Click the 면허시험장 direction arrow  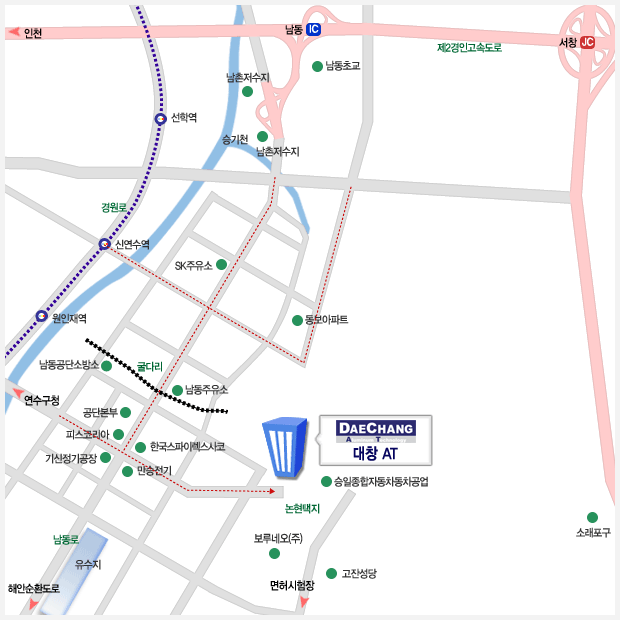coord(307,603)
